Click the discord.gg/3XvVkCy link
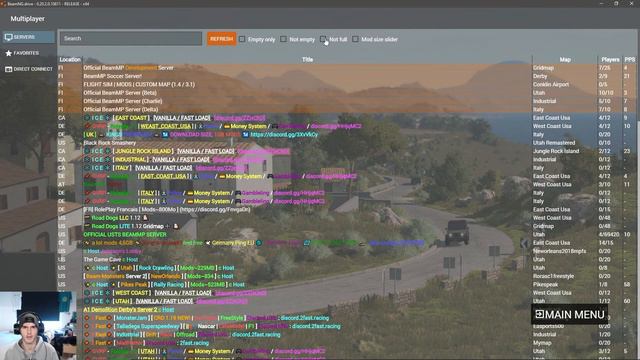 click(284, 135)
